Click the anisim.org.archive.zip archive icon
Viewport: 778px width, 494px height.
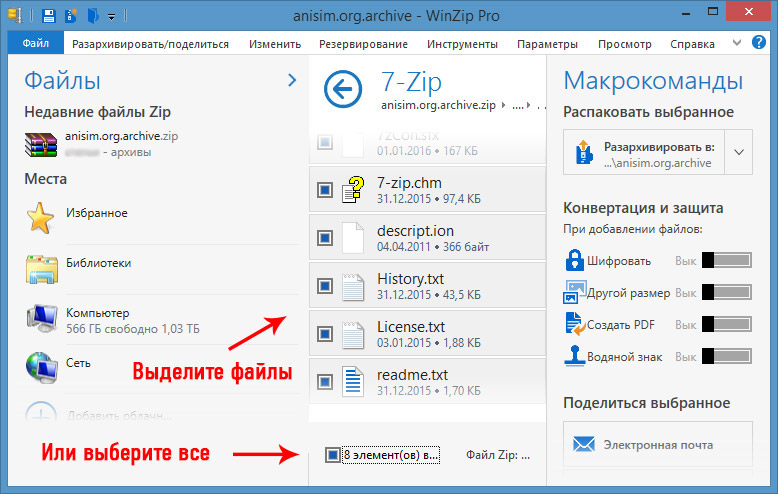43,144
